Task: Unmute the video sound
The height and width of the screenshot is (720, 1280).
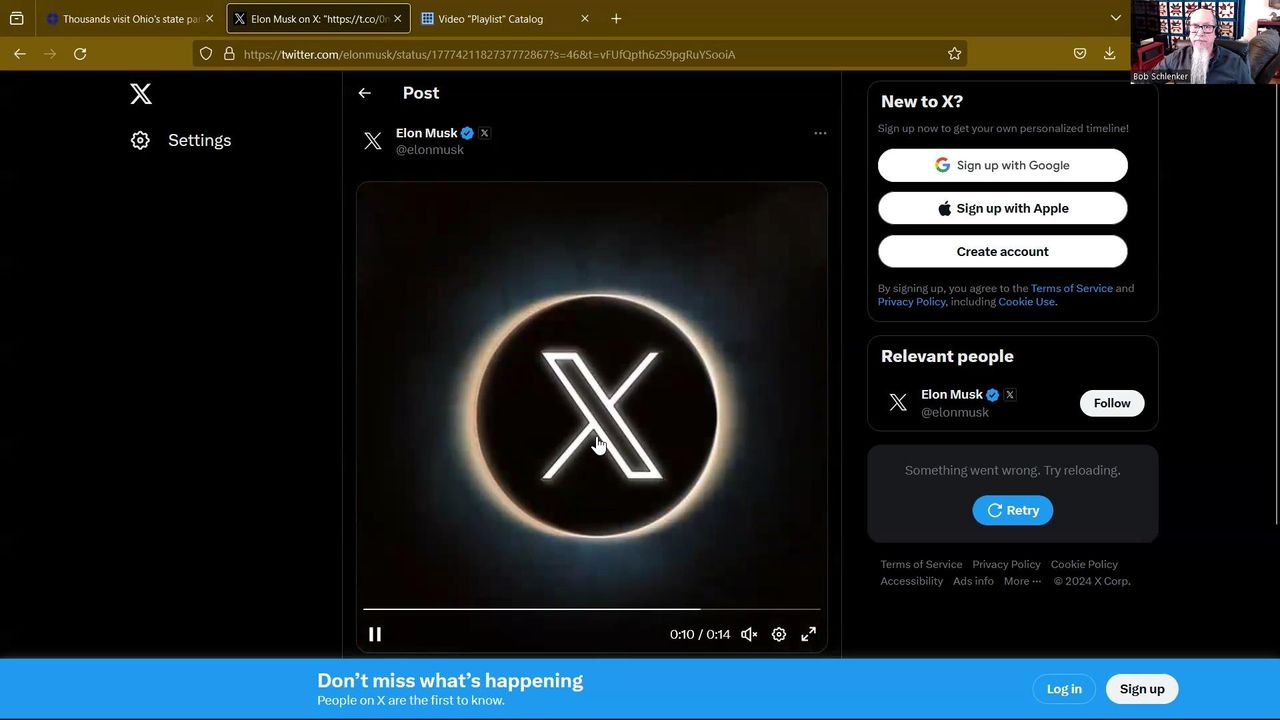Action: tap(749, 634)
